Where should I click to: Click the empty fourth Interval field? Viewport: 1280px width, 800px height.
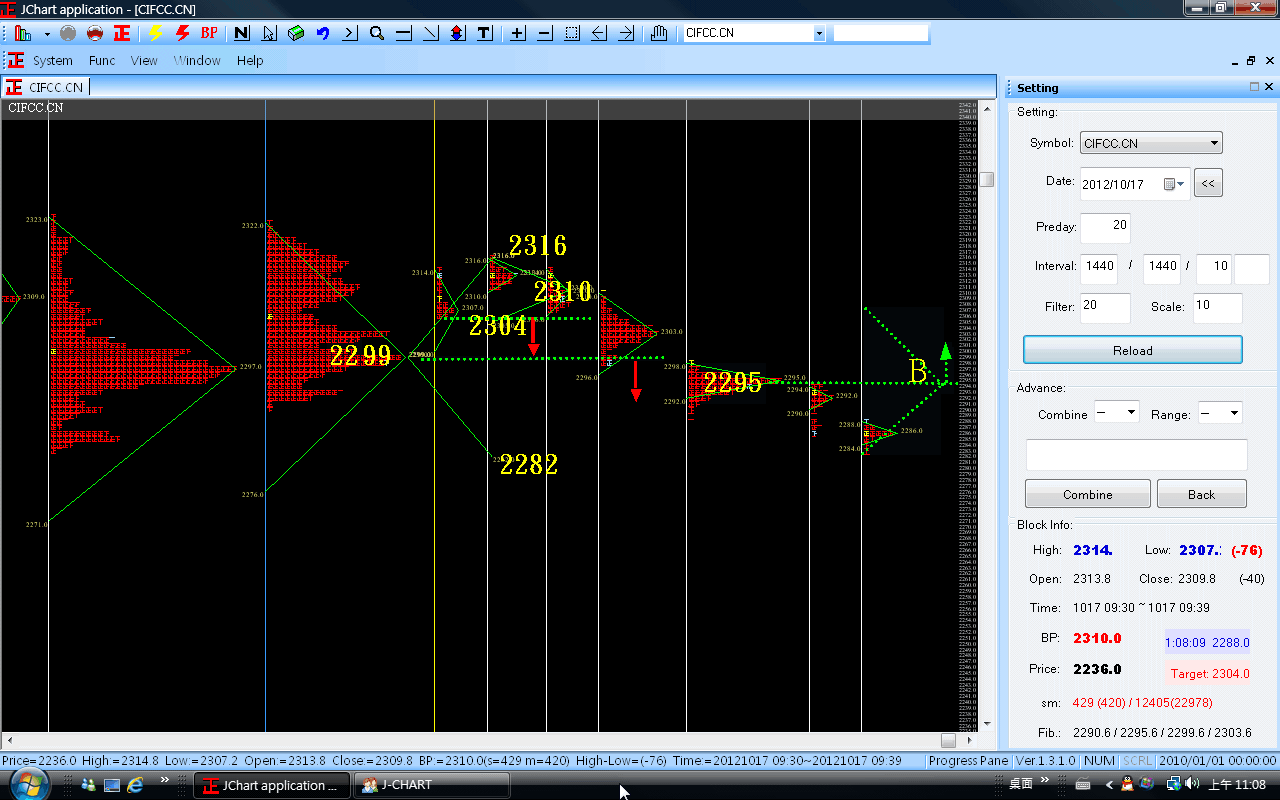1252,268
